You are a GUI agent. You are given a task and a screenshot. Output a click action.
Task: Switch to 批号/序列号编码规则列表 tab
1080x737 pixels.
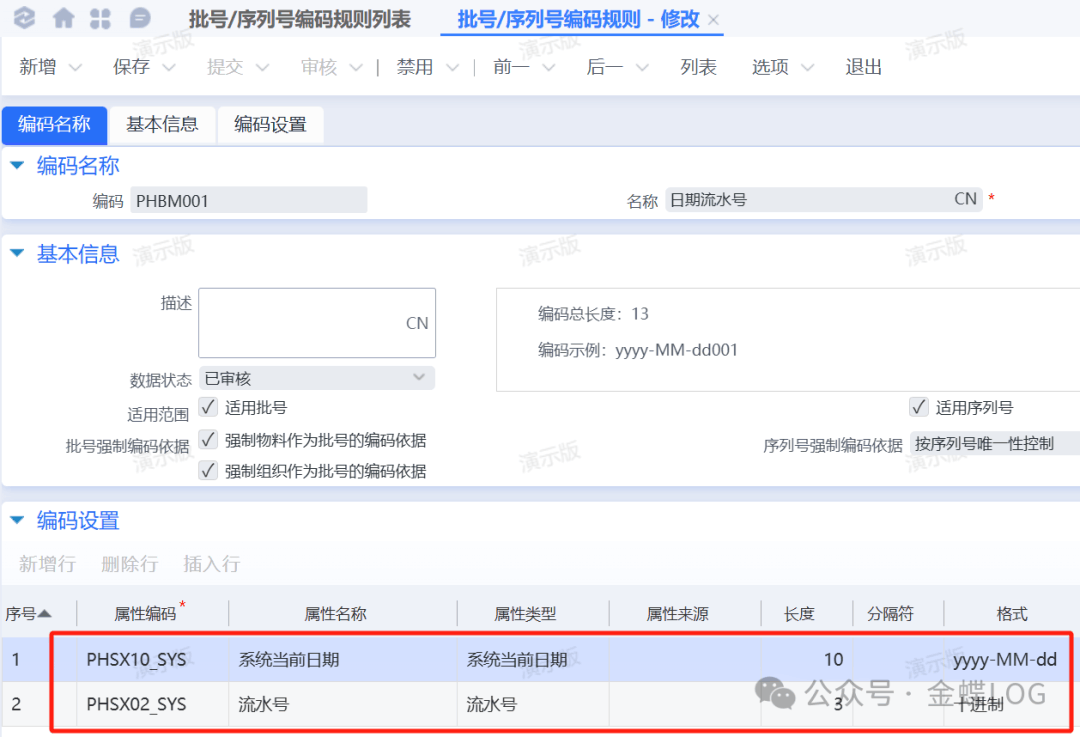[x=299, y=19]
